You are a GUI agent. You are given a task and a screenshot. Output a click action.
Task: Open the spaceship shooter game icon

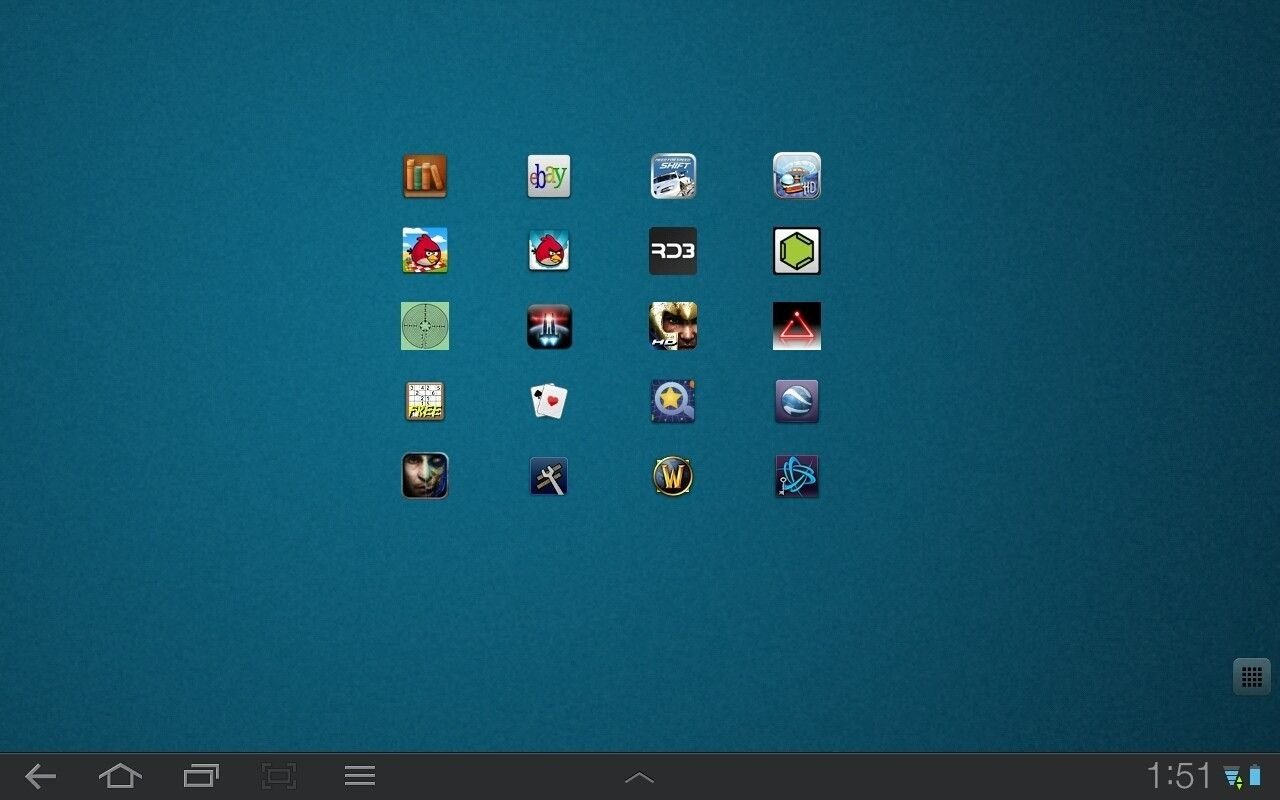tap(549, 326)
